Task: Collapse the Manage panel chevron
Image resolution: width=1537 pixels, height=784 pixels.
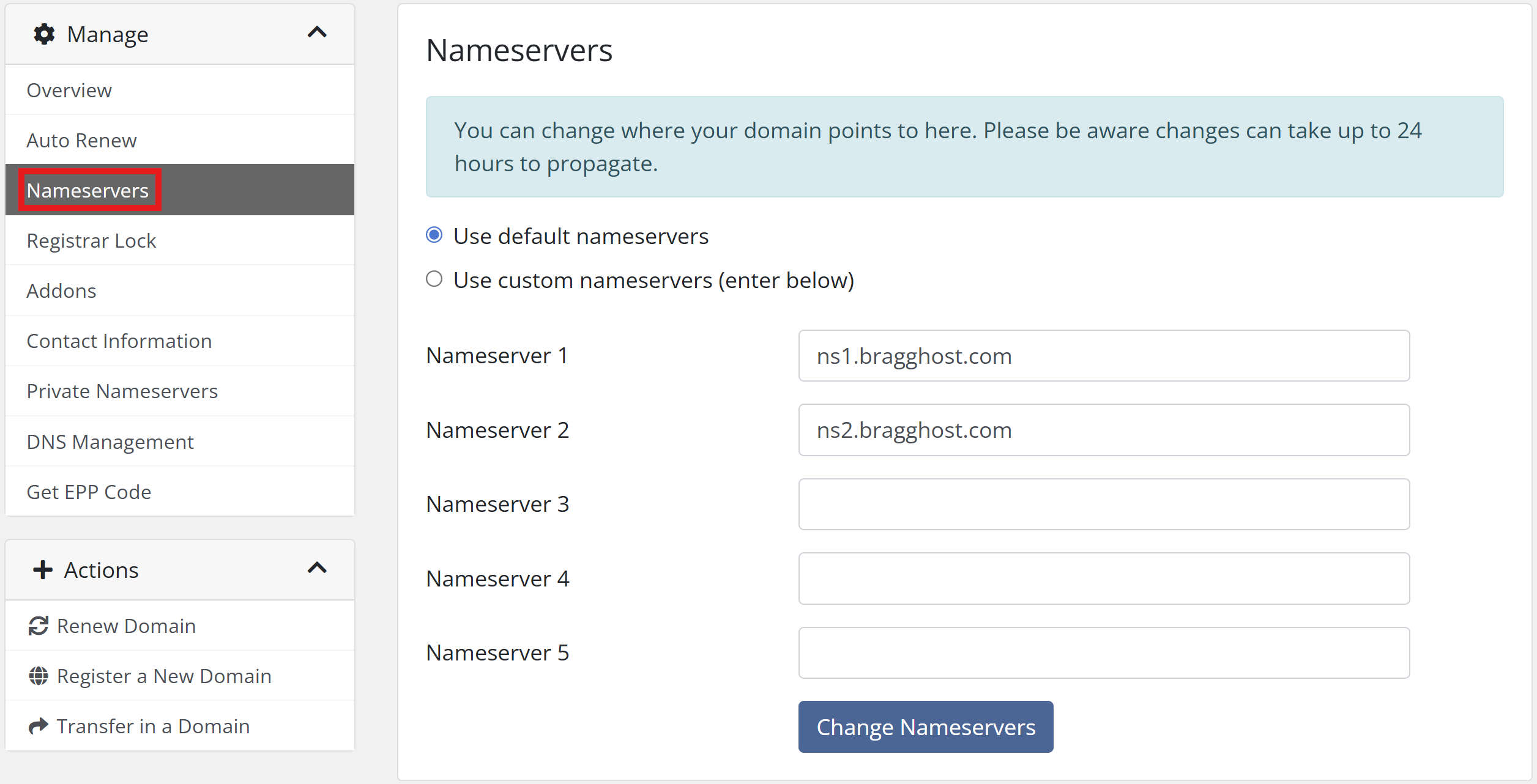Action: coord(317,32)
